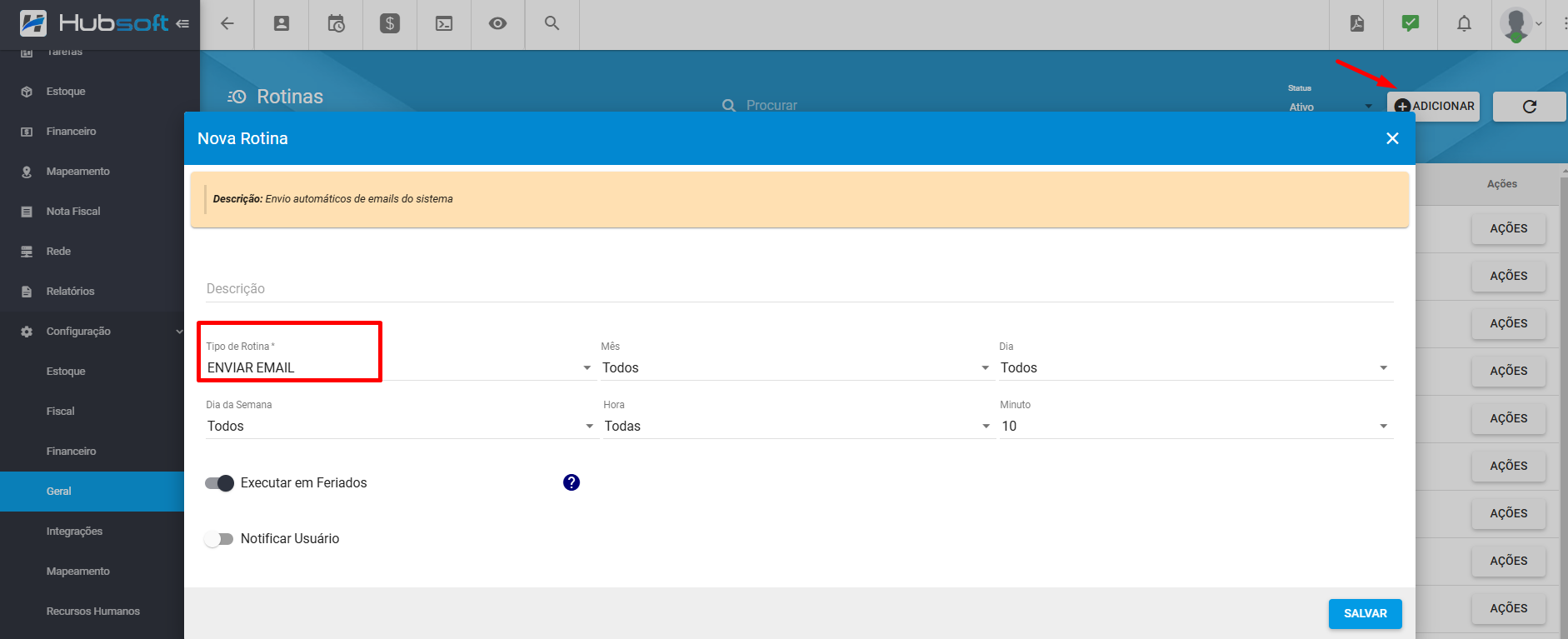
Task: Open the contact card toolbar icon
Action: point(282,23)
